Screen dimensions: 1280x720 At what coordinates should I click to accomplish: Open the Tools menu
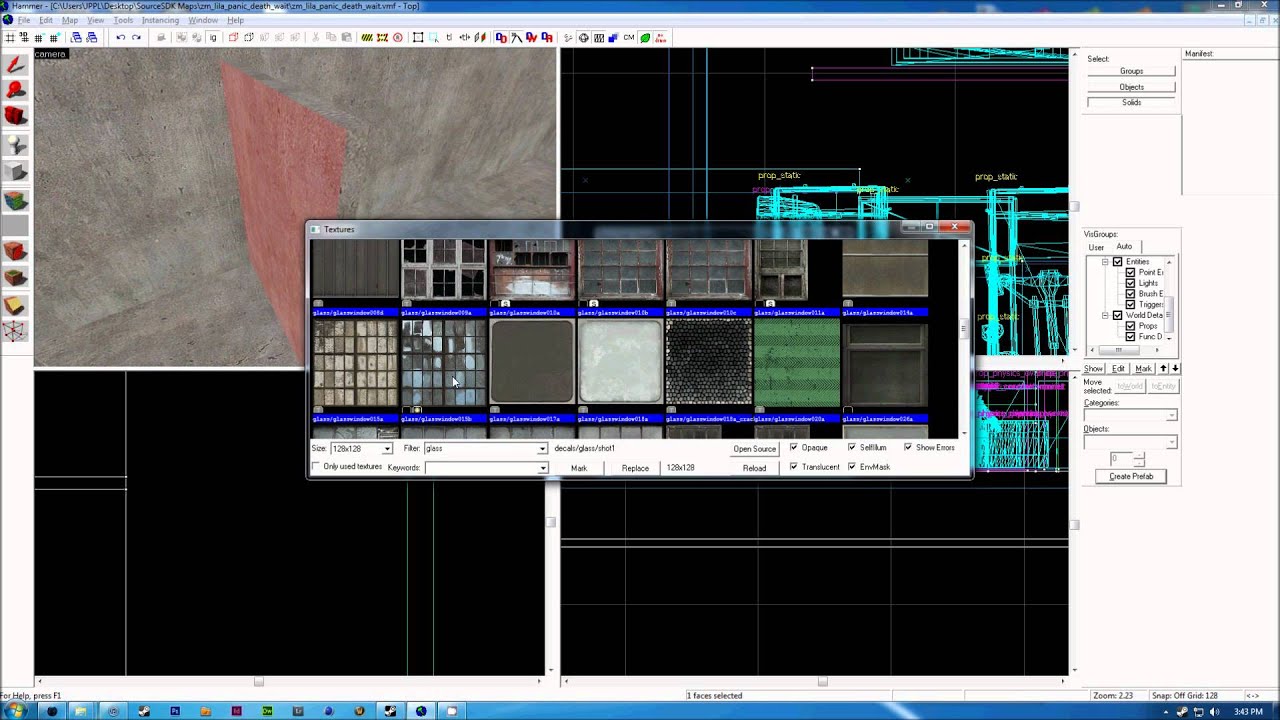click(x=123, y=20)
